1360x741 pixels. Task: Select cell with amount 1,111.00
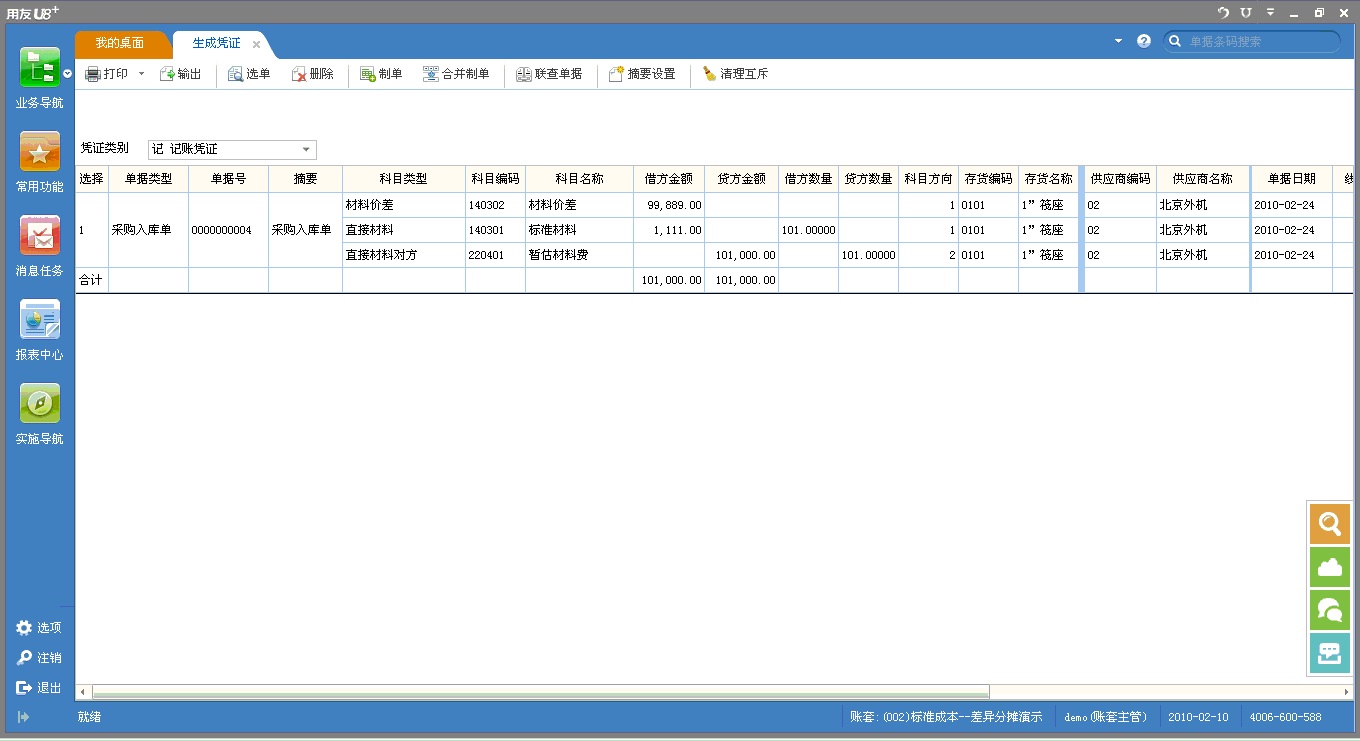coord(669,230)
